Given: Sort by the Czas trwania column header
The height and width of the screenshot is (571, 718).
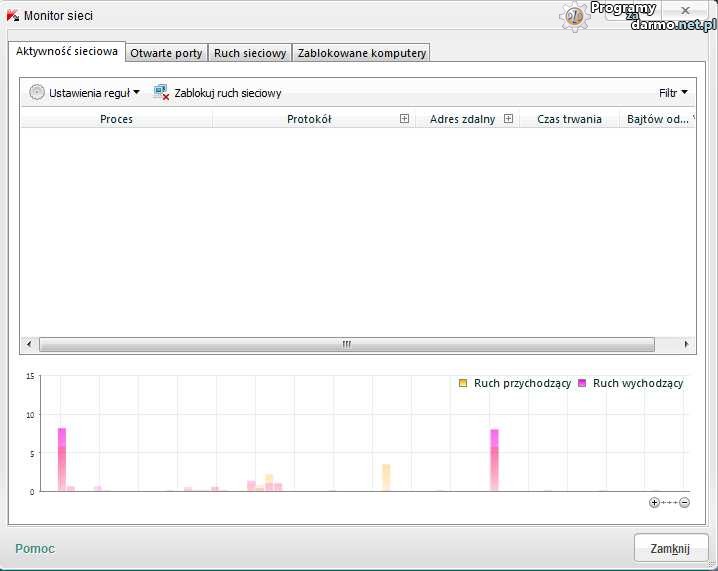Looking at the screenshot, I should tap(569, 119).
